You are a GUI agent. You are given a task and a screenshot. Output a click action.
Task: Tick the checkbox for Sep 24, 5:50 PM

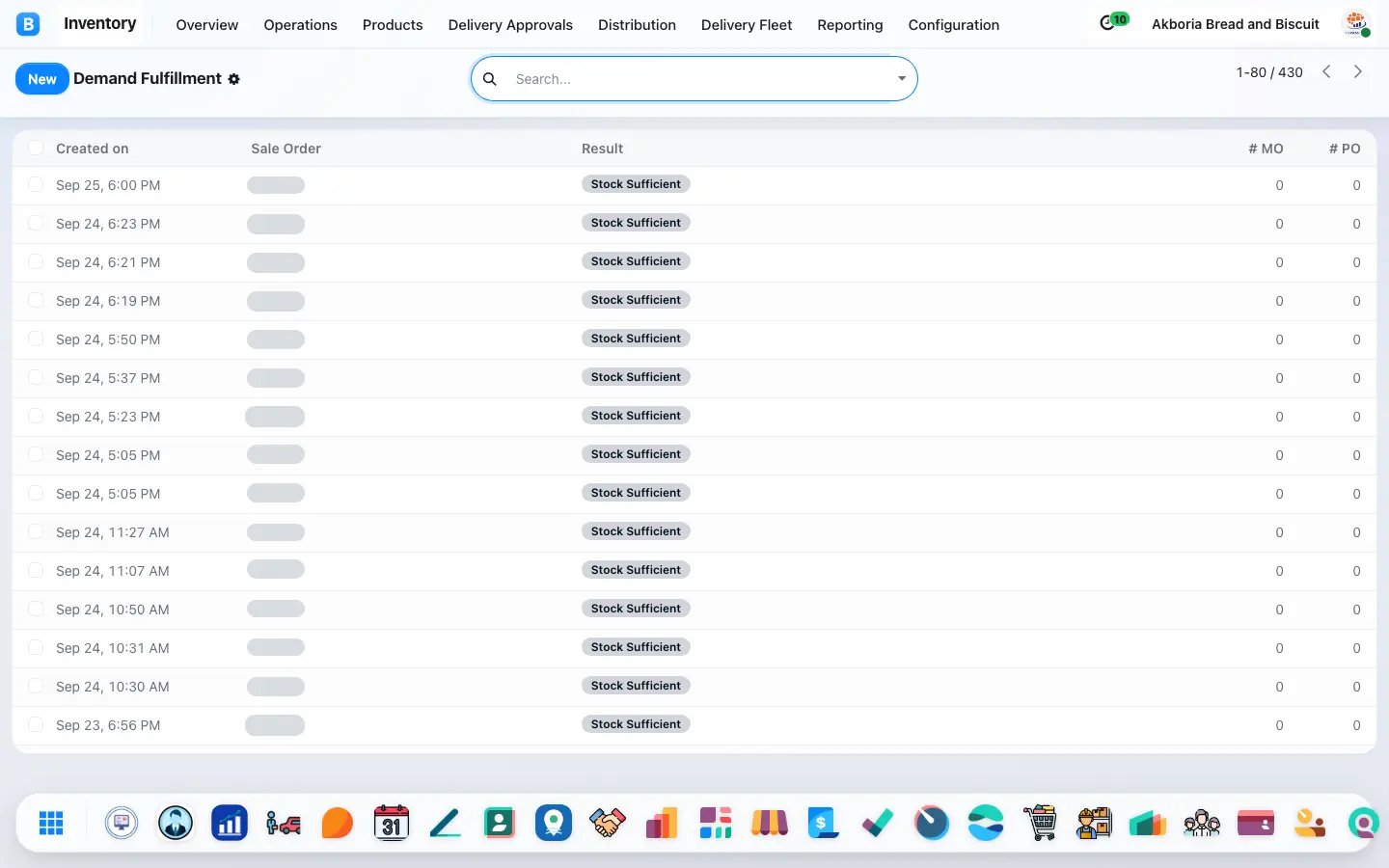36,339
